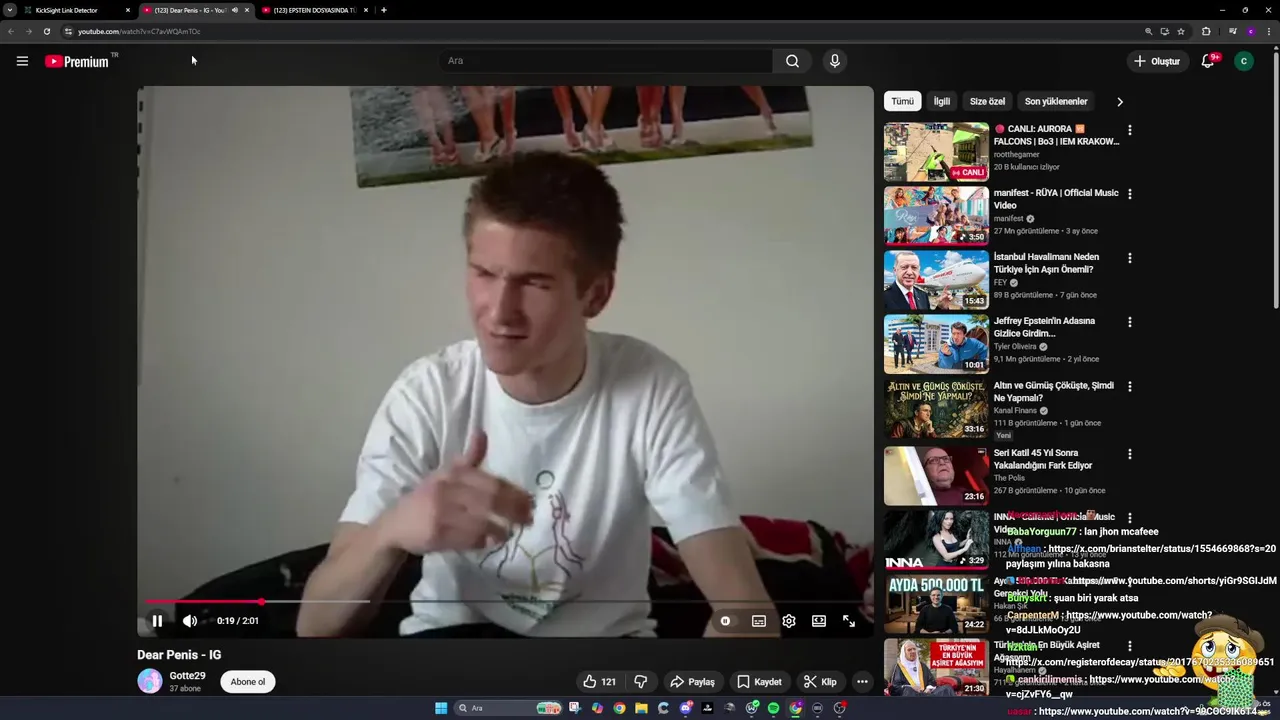Open more actions below the video
The width and height of the screenshot is (1280, 720).
click(862, 682)
